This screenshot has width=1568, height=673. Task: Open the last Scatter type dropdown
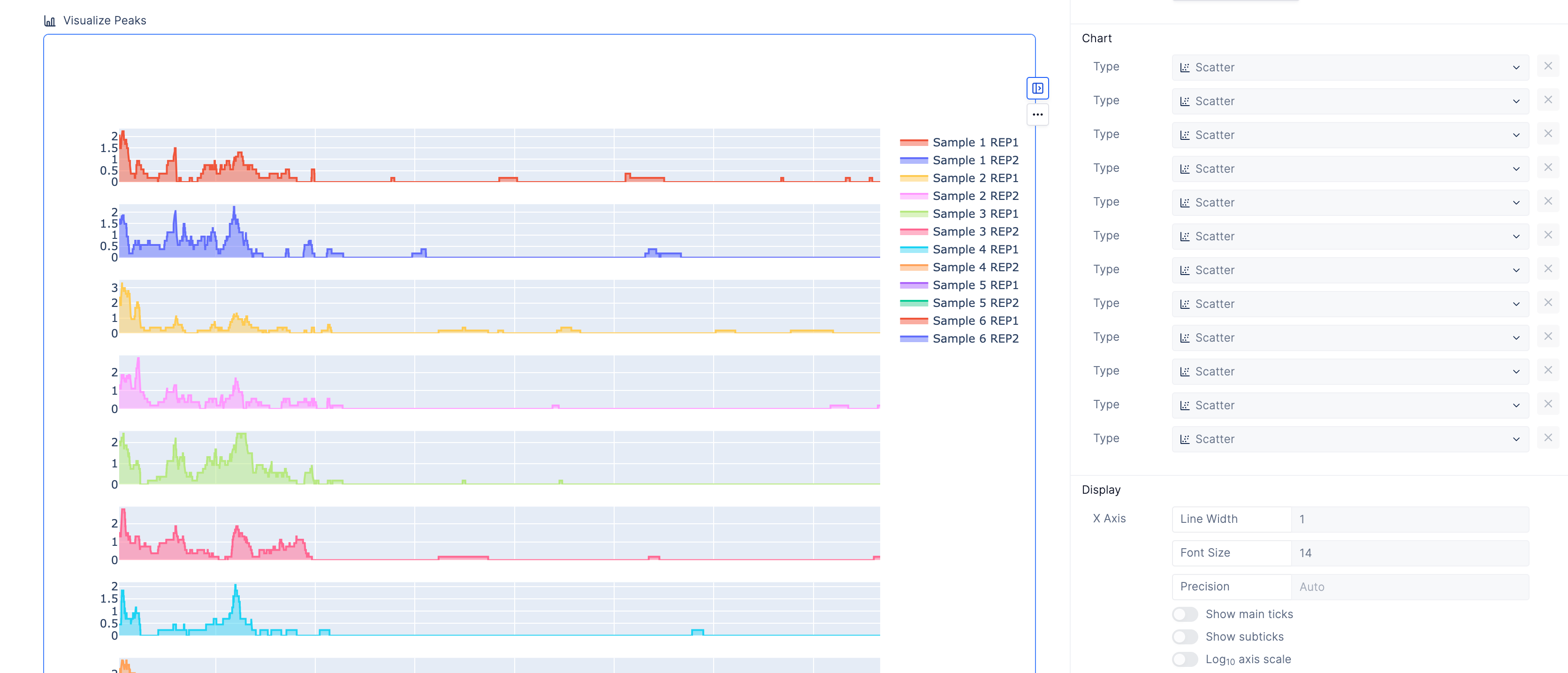pos(1349,439)
